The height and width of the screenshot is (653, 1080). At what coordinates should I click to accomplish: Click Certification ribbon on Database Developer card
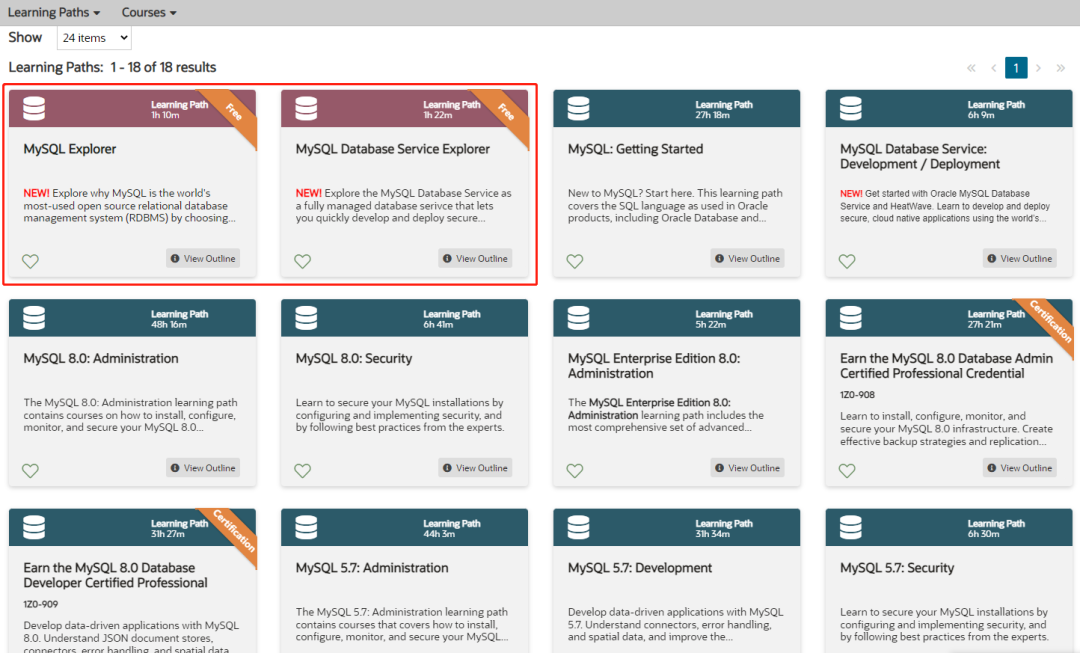(233, 530)
